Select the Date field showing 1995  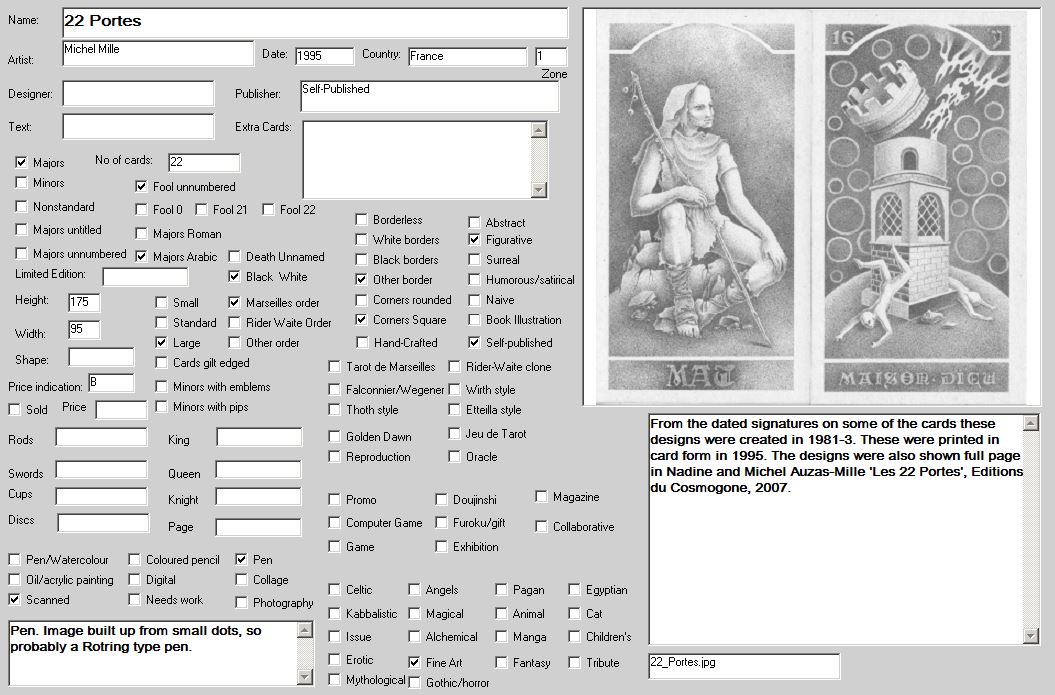[324, 56]
